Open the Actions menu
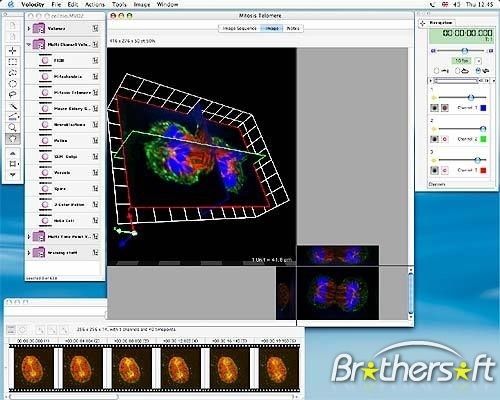 coord(95,4)
